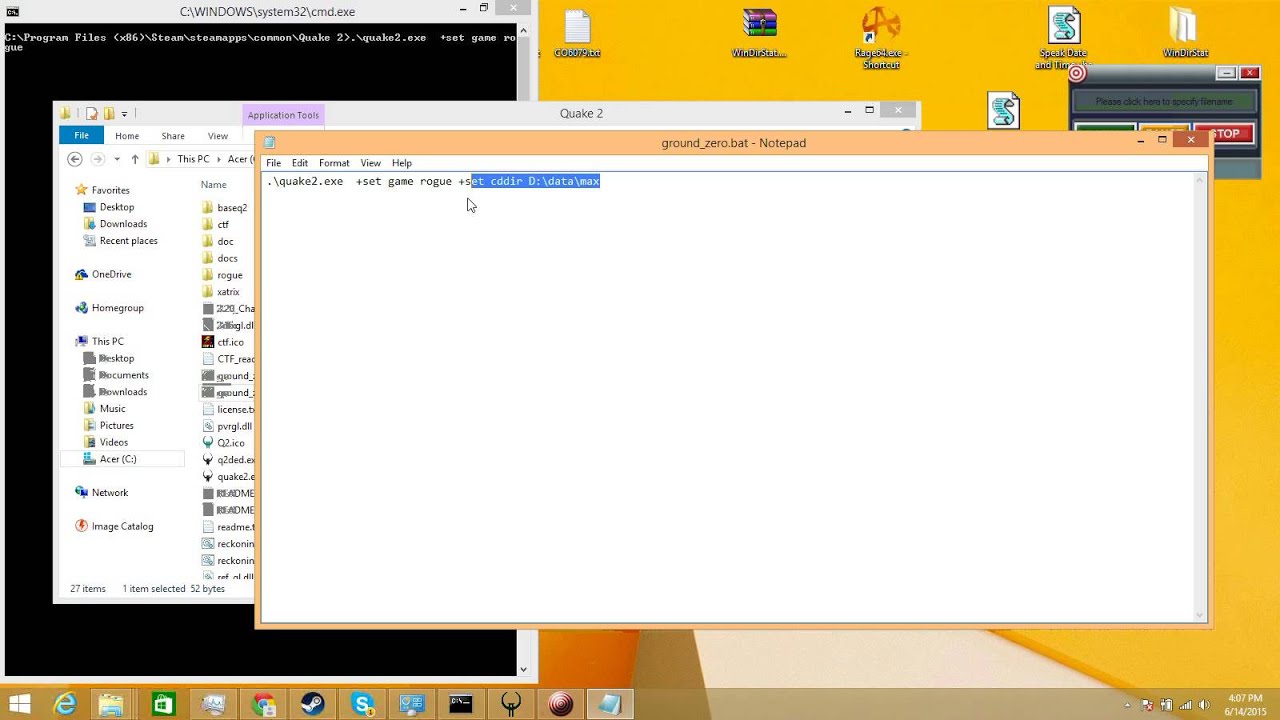This screenshot has height=720, width=1280.
Task: Open Internet Explorer from the taskbar
Action: (65, 705)
